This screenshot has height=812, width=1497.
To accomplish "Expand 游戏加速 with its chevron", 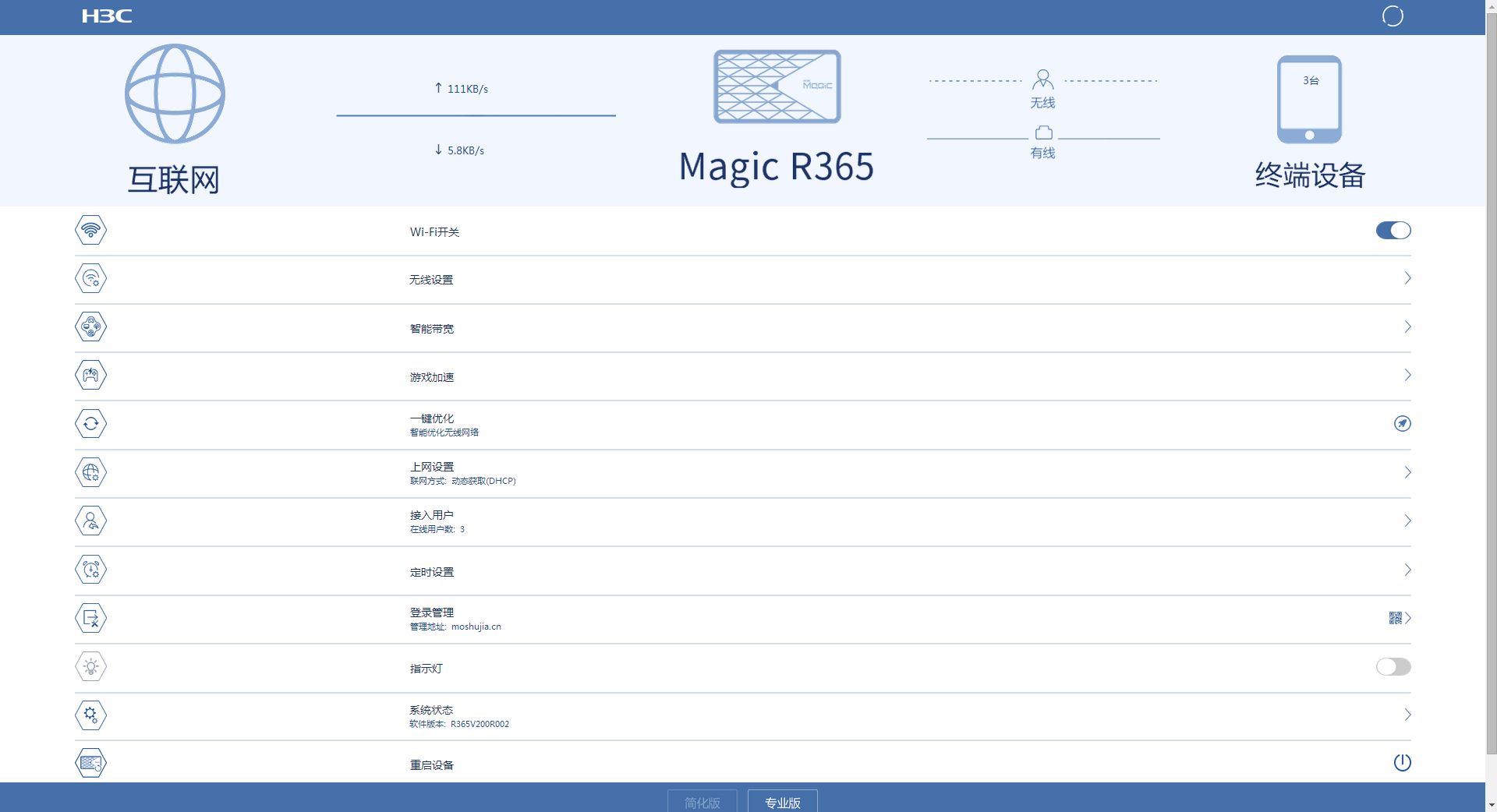I will point(1407,375).
